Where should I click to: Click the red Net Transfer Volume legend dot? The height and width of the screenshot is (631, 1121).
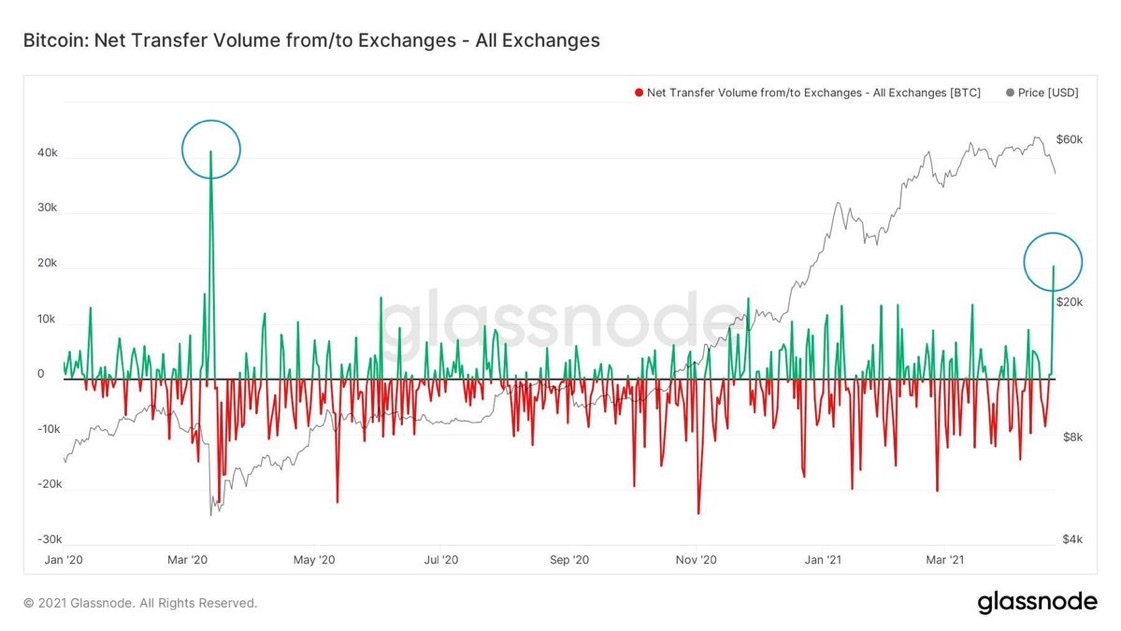[x=638, y=93]
